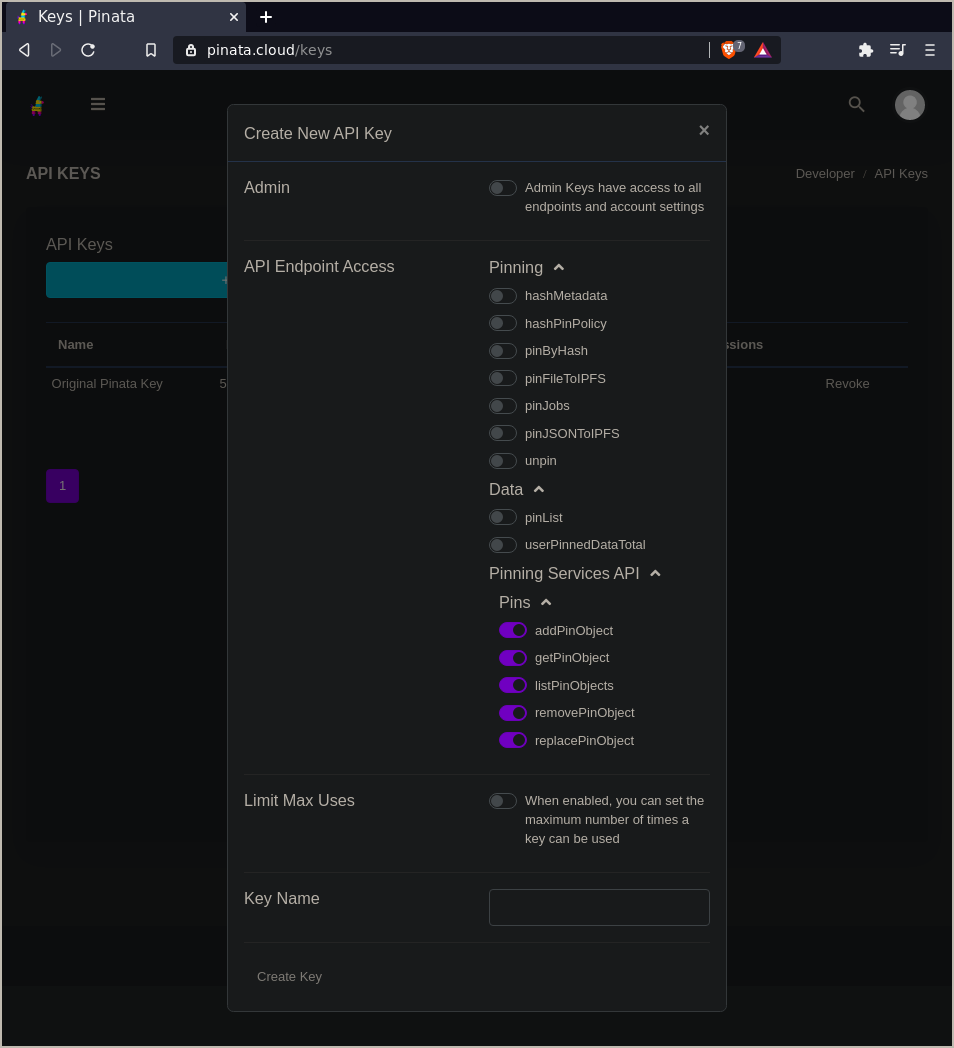954x1048 pixels.
Task: Click the back navigation arrow
Action: 24,50
